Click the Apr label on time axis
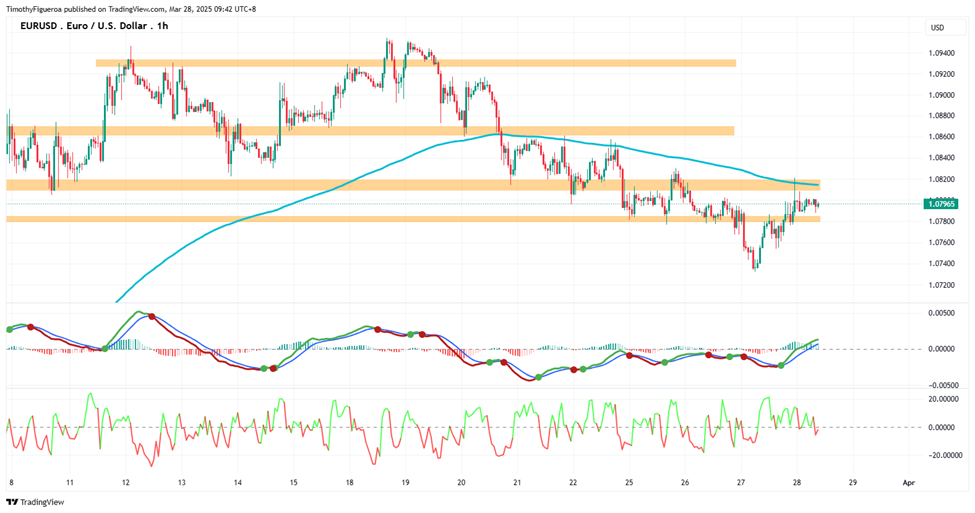 [909, 482]
